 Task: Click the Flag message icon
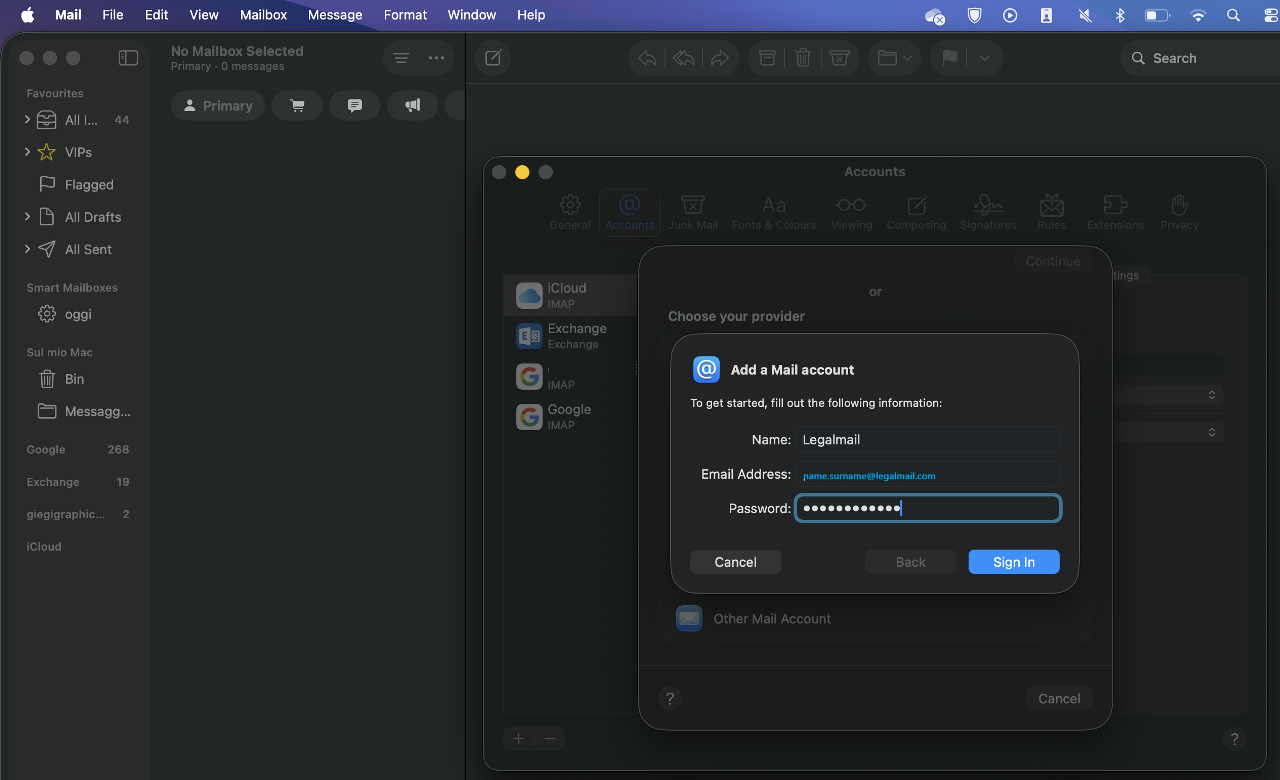[x=950, y=58]
